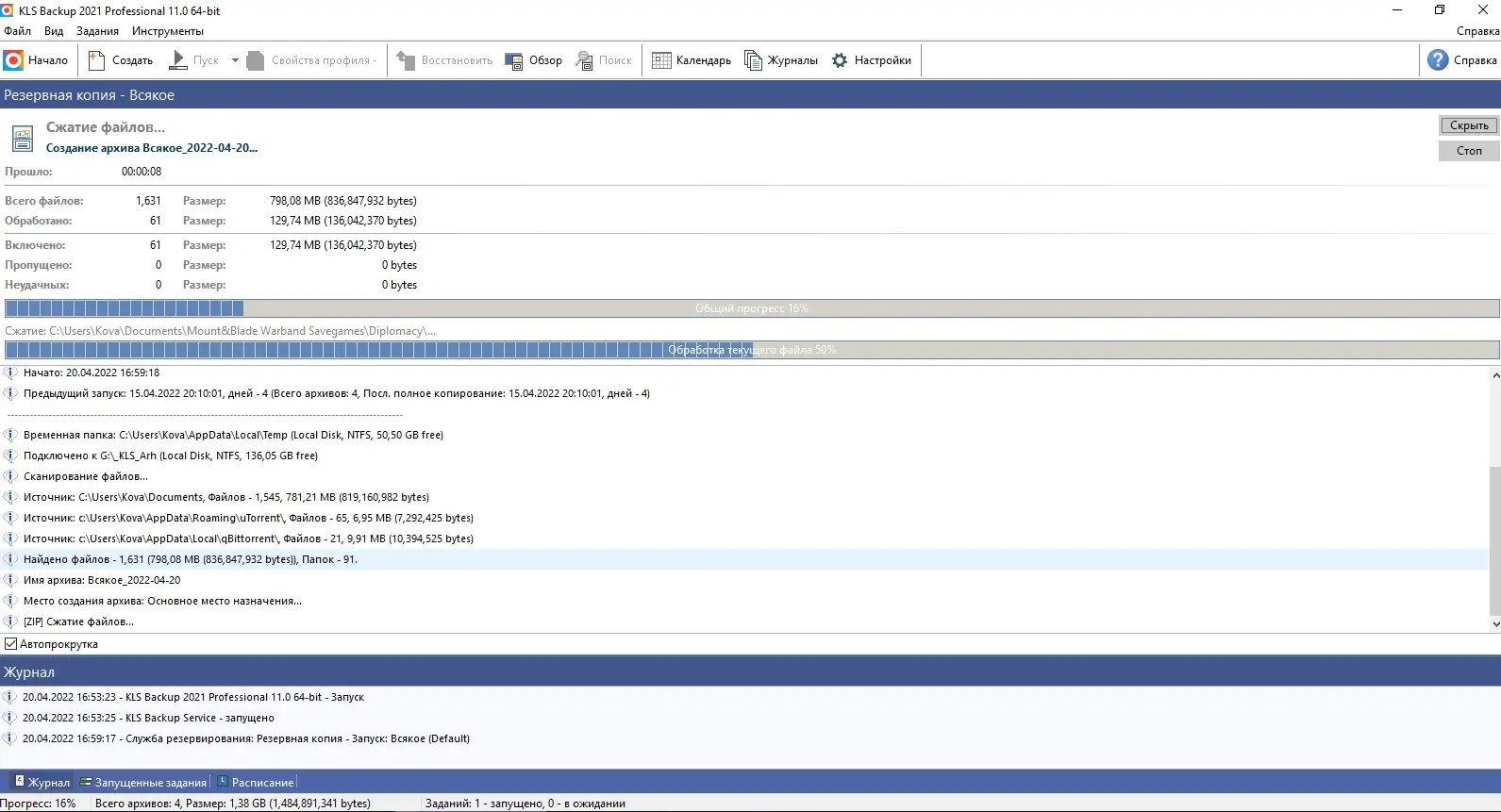Click the Восстановить restore icon
The height and width of the screenshot is (812, 1501).
[406, 60]
